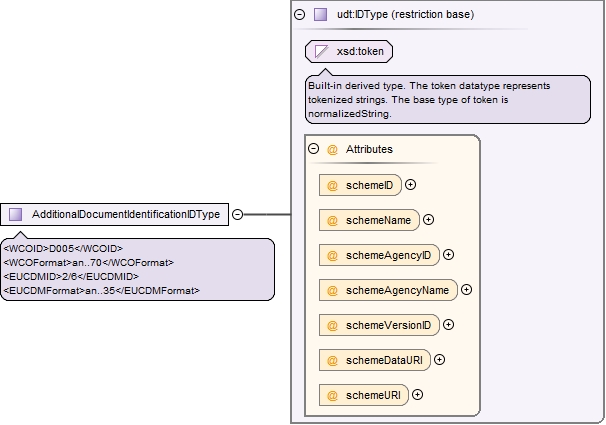Select the schemeName label

[x=378, y=220]
